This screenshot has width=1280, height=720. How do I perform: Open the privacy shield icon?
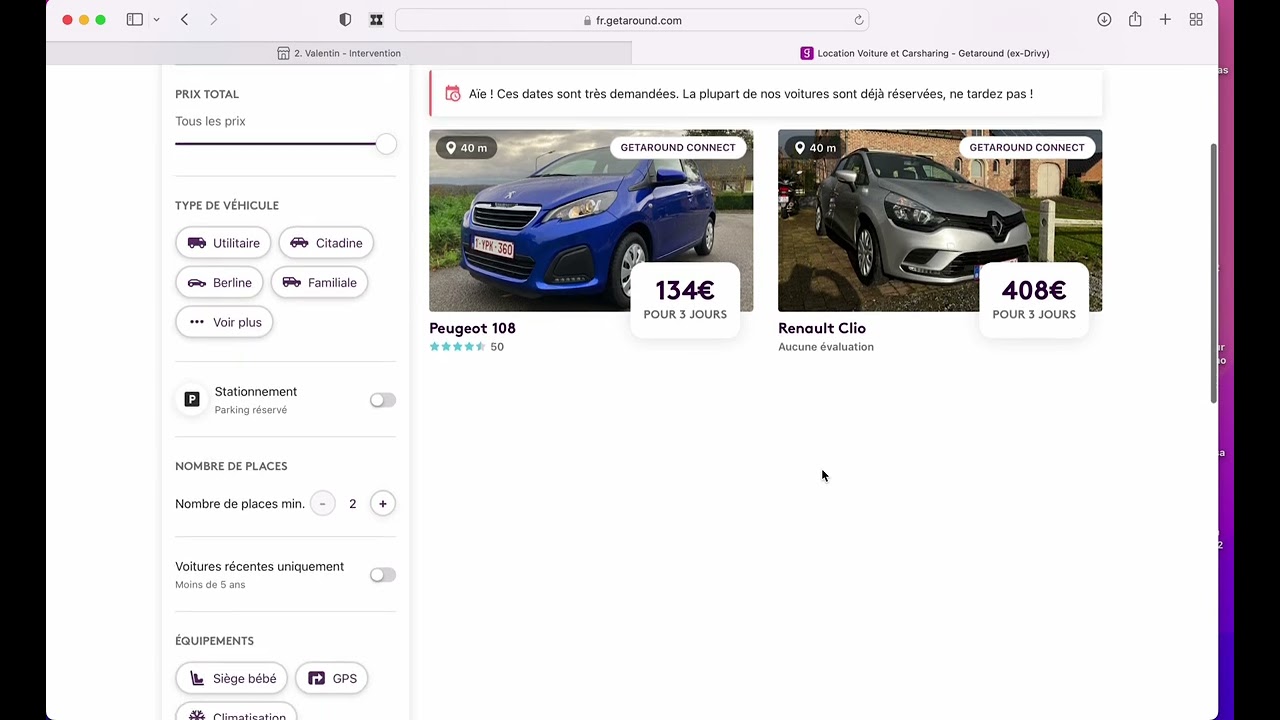[x=345, y=20]
